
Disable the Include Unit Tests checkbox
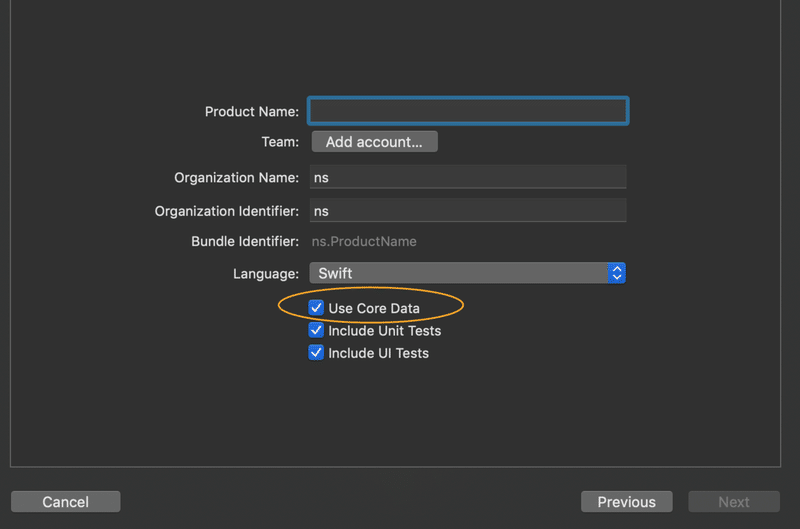[x=316, y=330]
